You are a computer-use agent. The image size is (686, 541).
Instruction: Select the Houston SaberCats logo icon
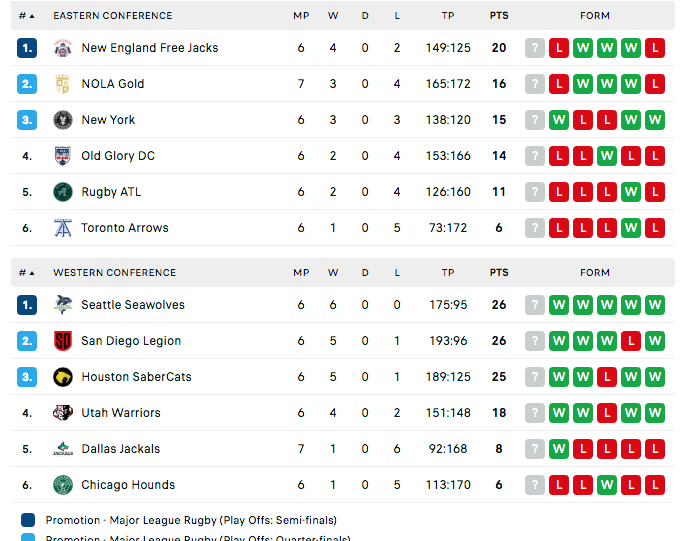click(x=63, y=377)
